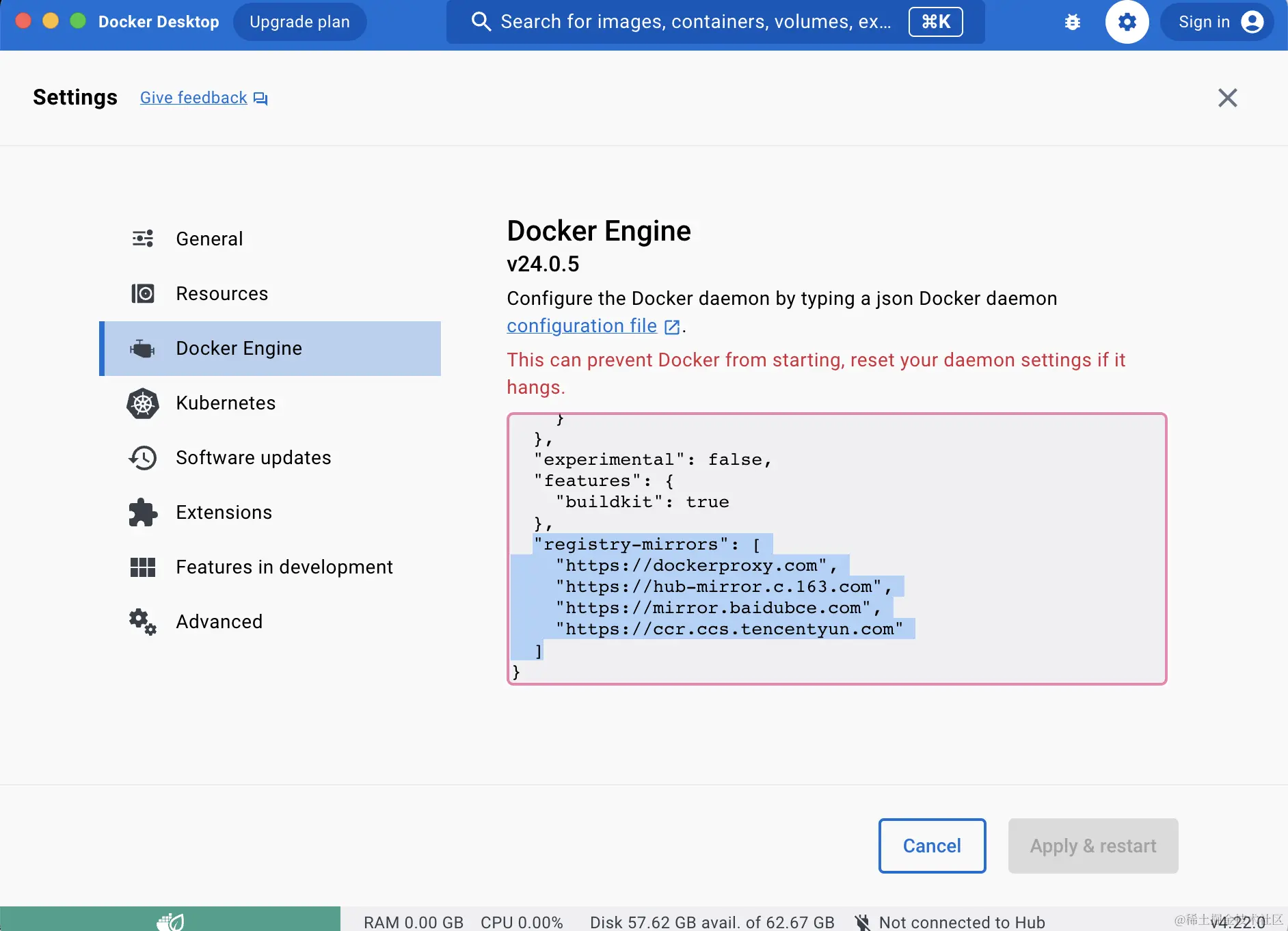The height and width of the screenshot is (931, 1288).
Task: Click the Features in development grid icon
Action: click(143, 567)
